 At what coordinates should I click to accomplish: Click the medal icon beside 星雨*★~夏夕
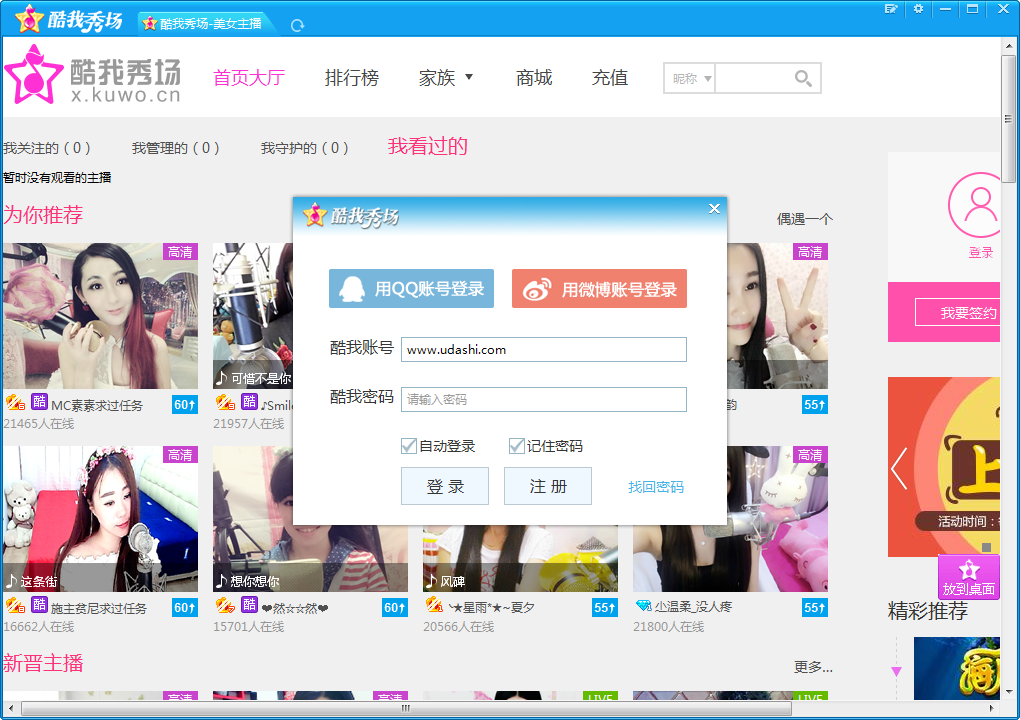[x=435, y=606]
